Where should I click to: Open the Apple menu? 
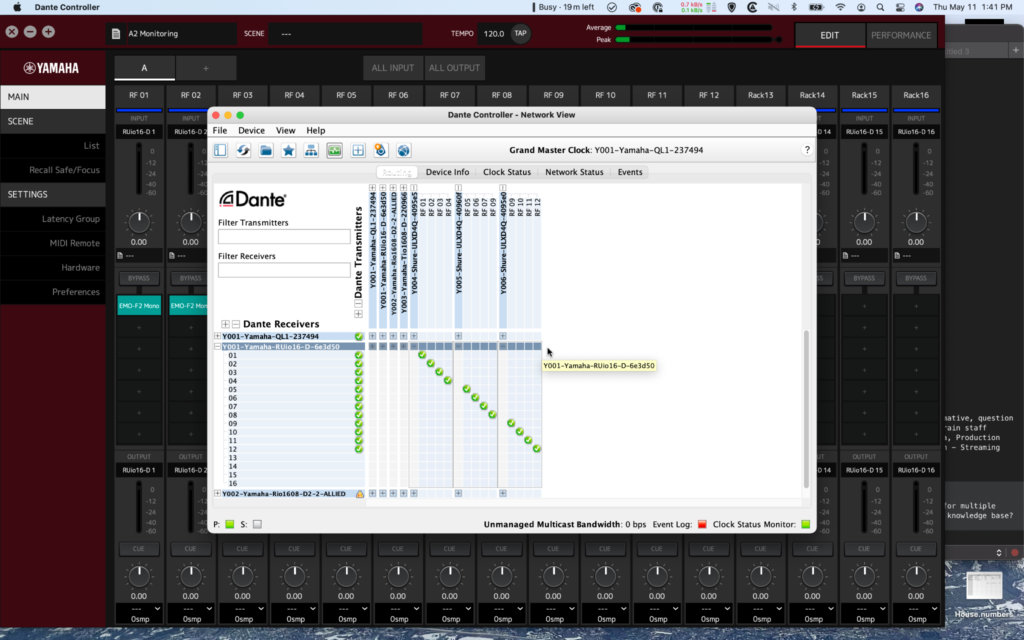click(17, 7)
